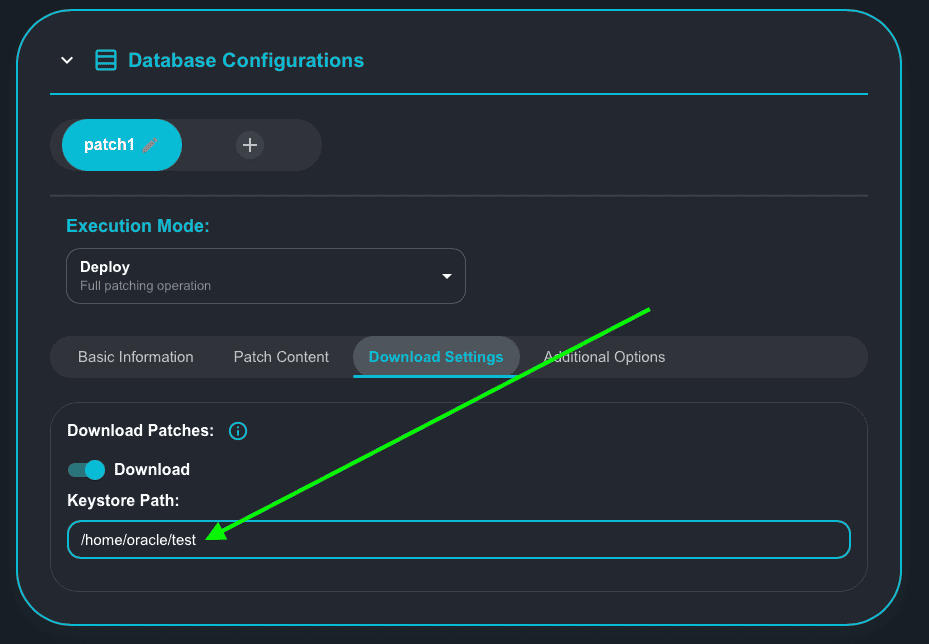Screen dimensions: 929x644
Task: Switch to the Basic Information tab
Action: (136, 357)
